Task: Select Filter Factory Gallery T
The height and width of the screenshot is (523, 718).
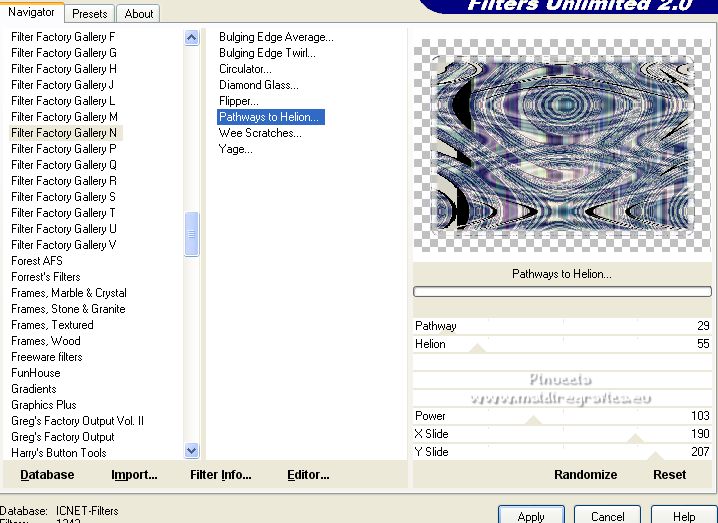Action: [63, 213]
